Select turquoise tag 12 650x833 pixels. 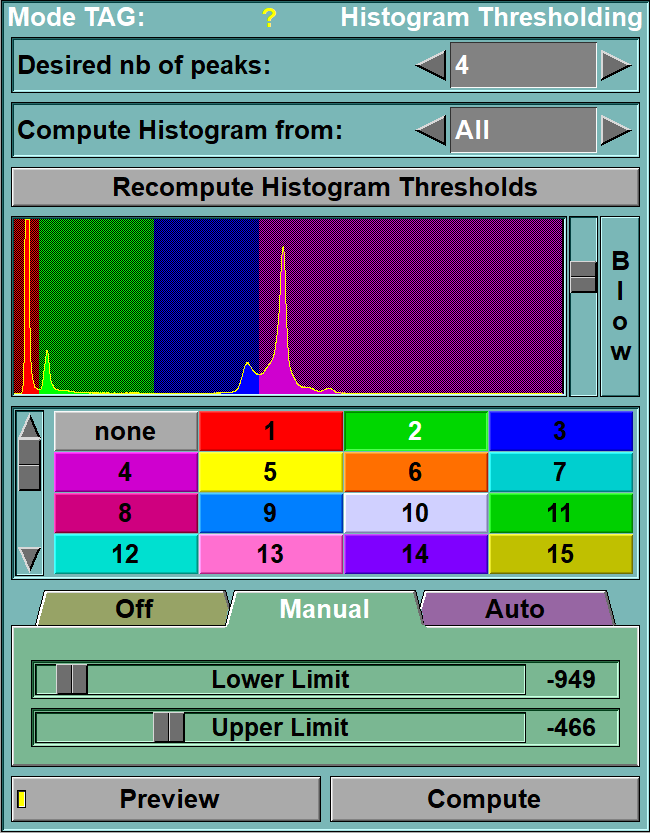pos(126,554)
